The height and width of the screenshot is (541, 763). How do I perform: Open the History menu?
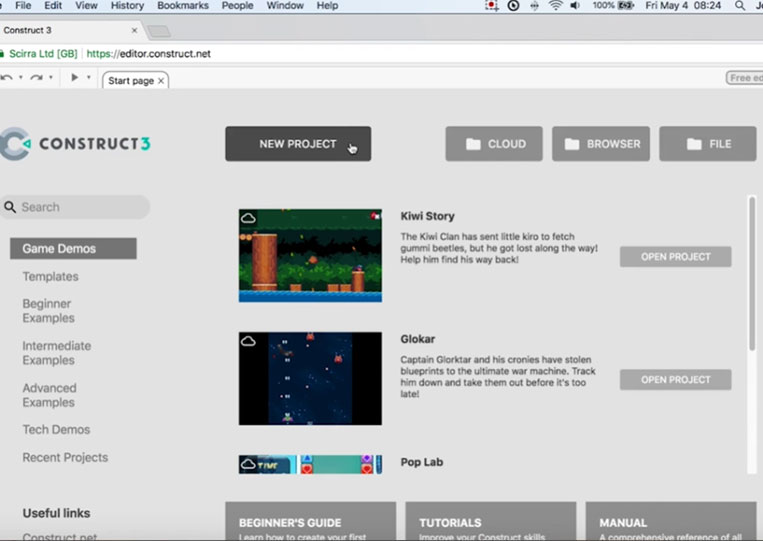(127, 6)
